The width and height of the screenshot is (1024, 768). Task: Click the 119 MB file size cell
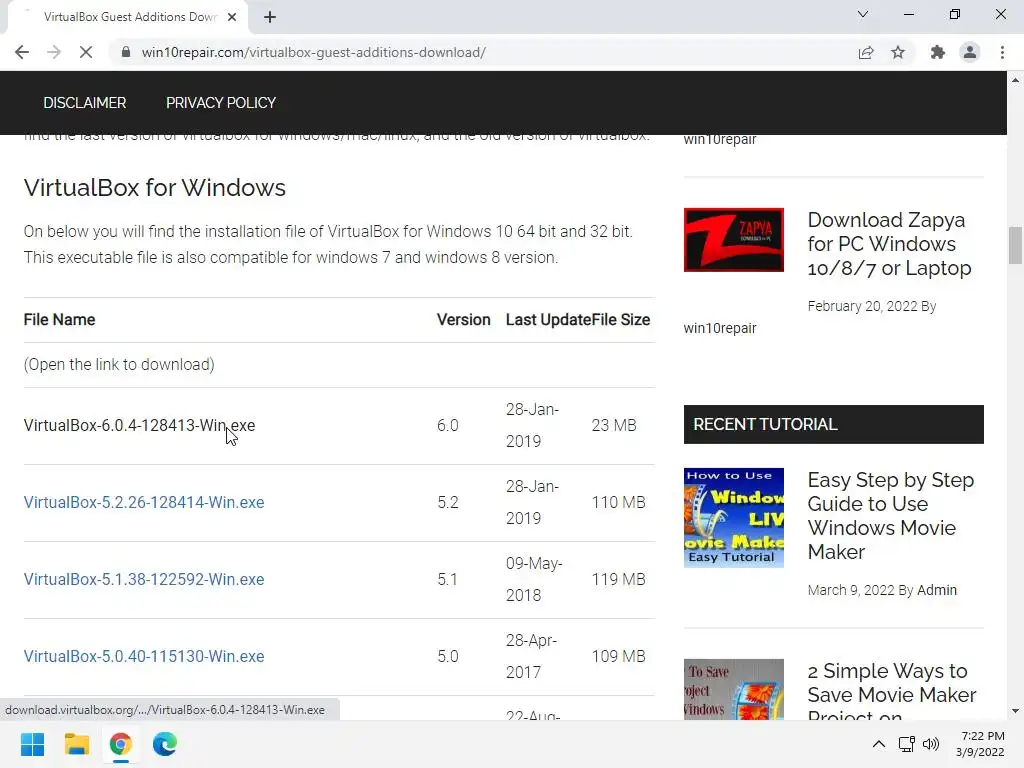(x=618, y=579)
